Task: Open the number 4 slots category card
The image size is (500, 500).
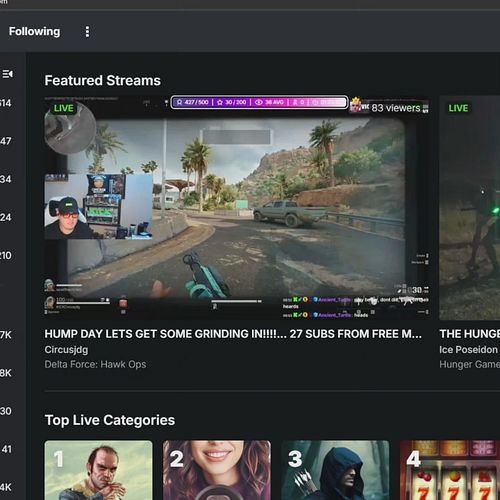Action: point(450,470)
